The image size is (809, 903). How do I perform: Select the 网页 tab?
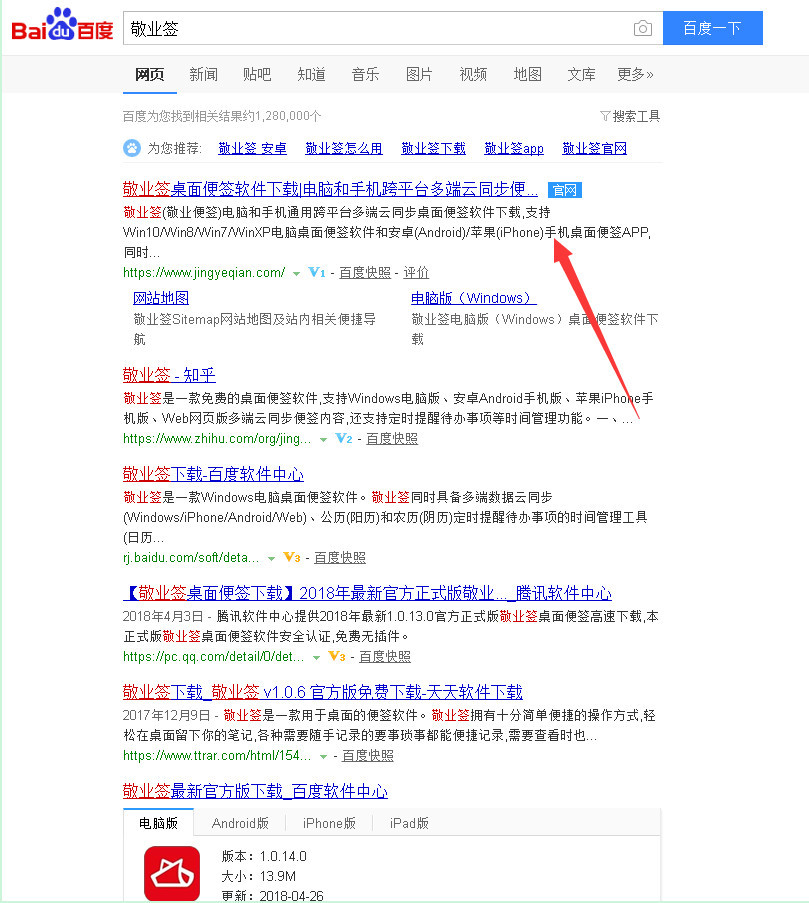coord(150,74)
